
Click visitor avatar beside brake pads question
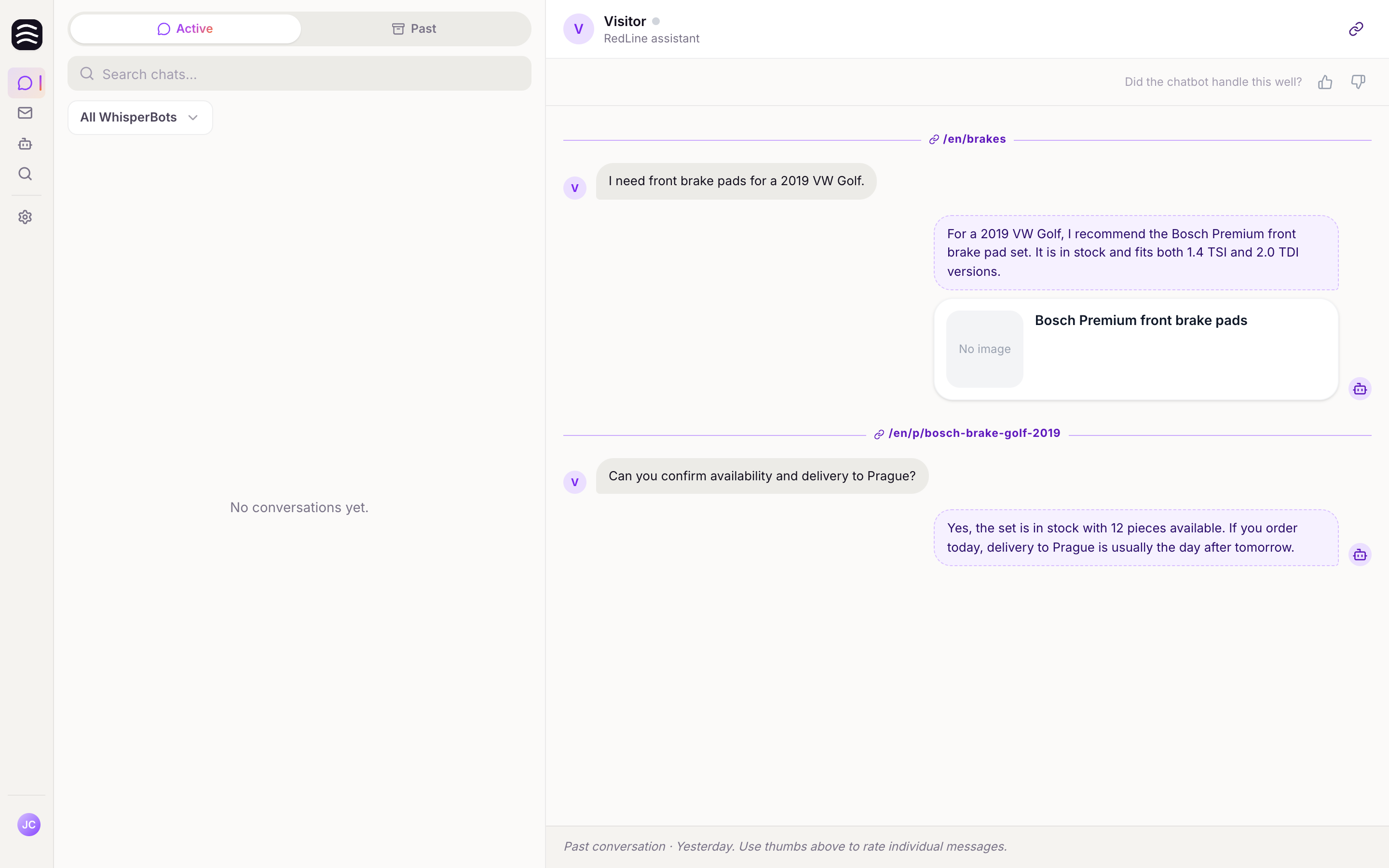click(x=574, y=188)
